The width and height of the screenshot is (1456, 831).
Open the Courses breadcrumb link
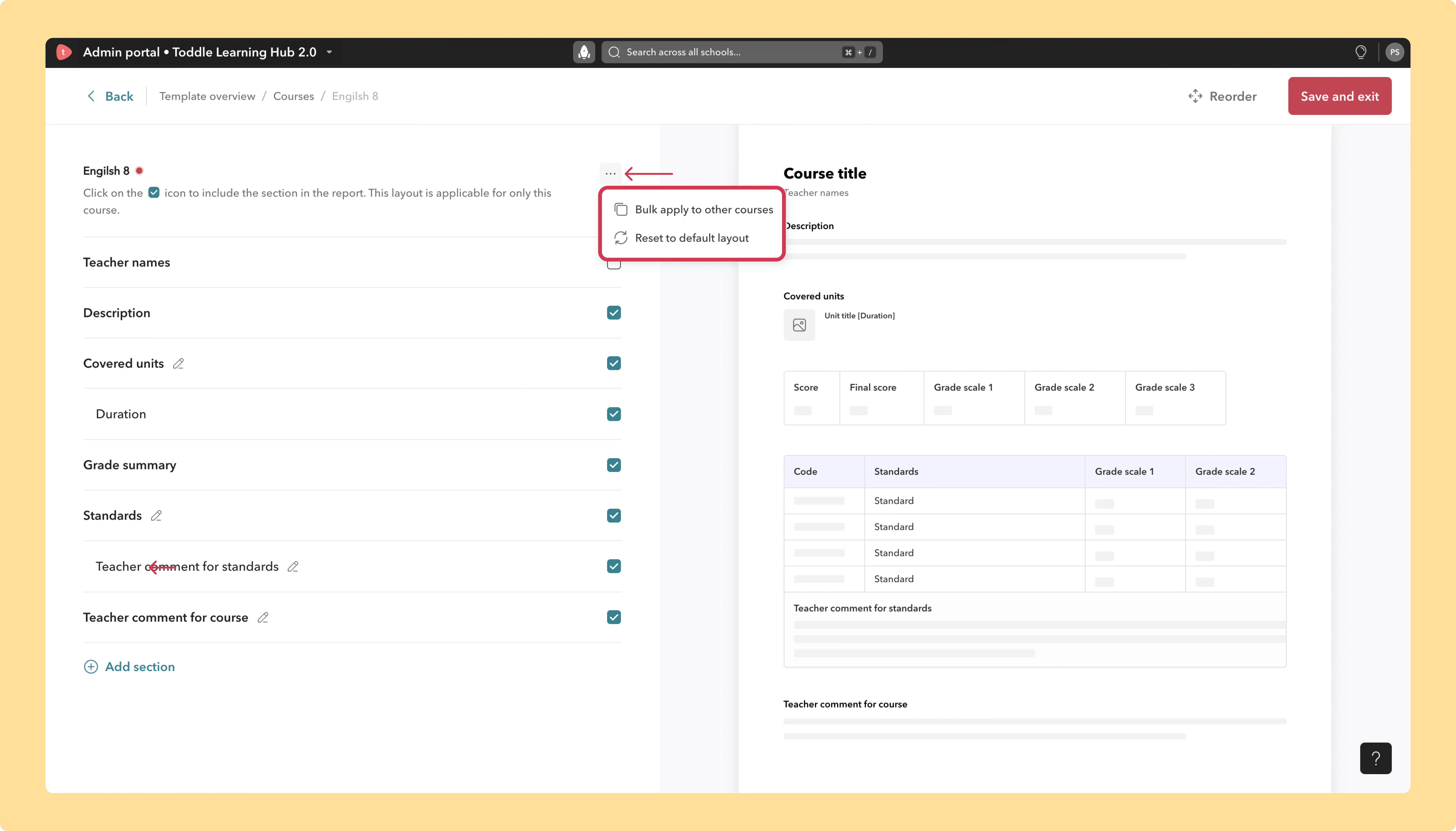pos(293,96)
